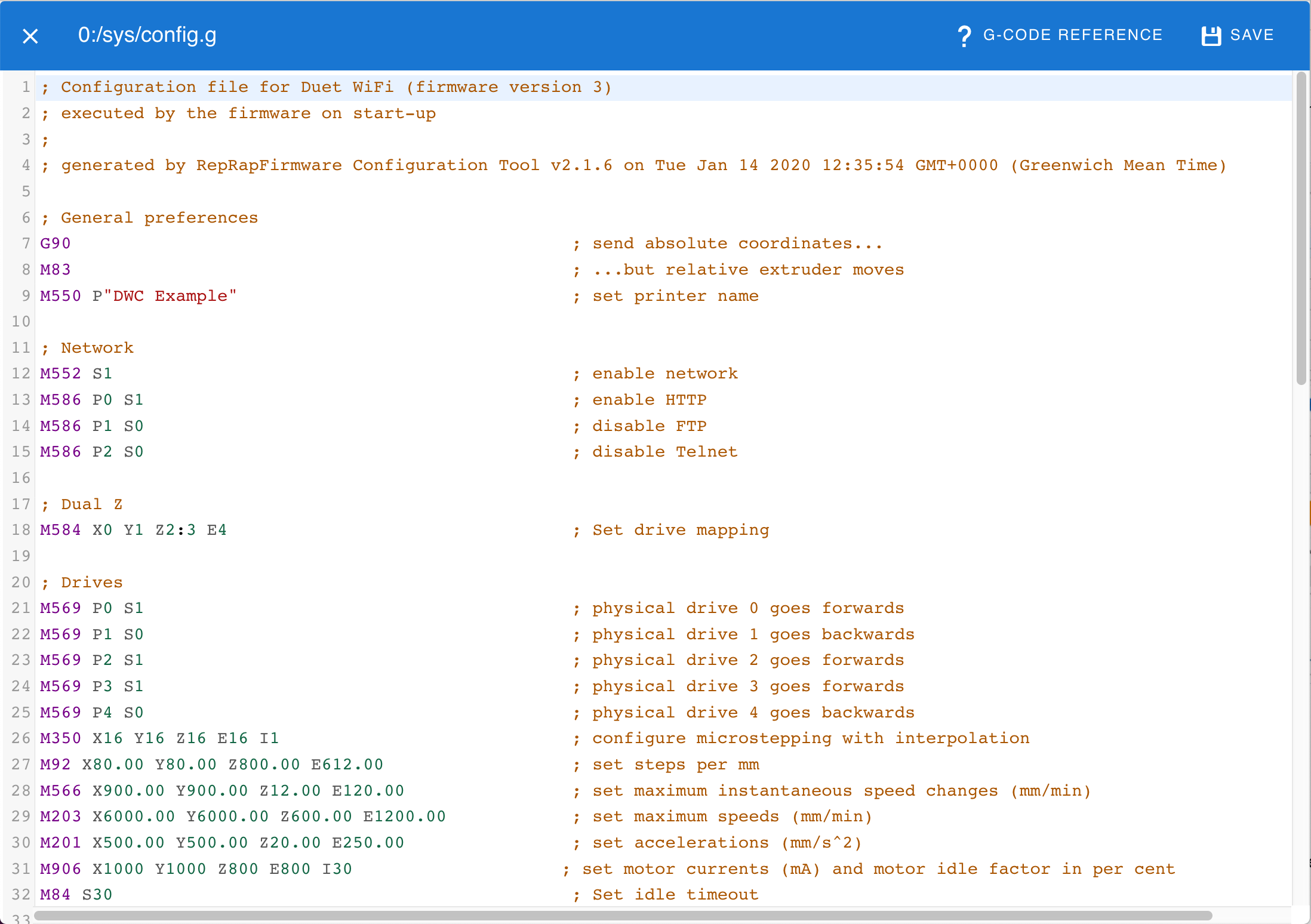Click the M569 P1 S0 command
This screenshot has width=1311, height=924.
92,635
